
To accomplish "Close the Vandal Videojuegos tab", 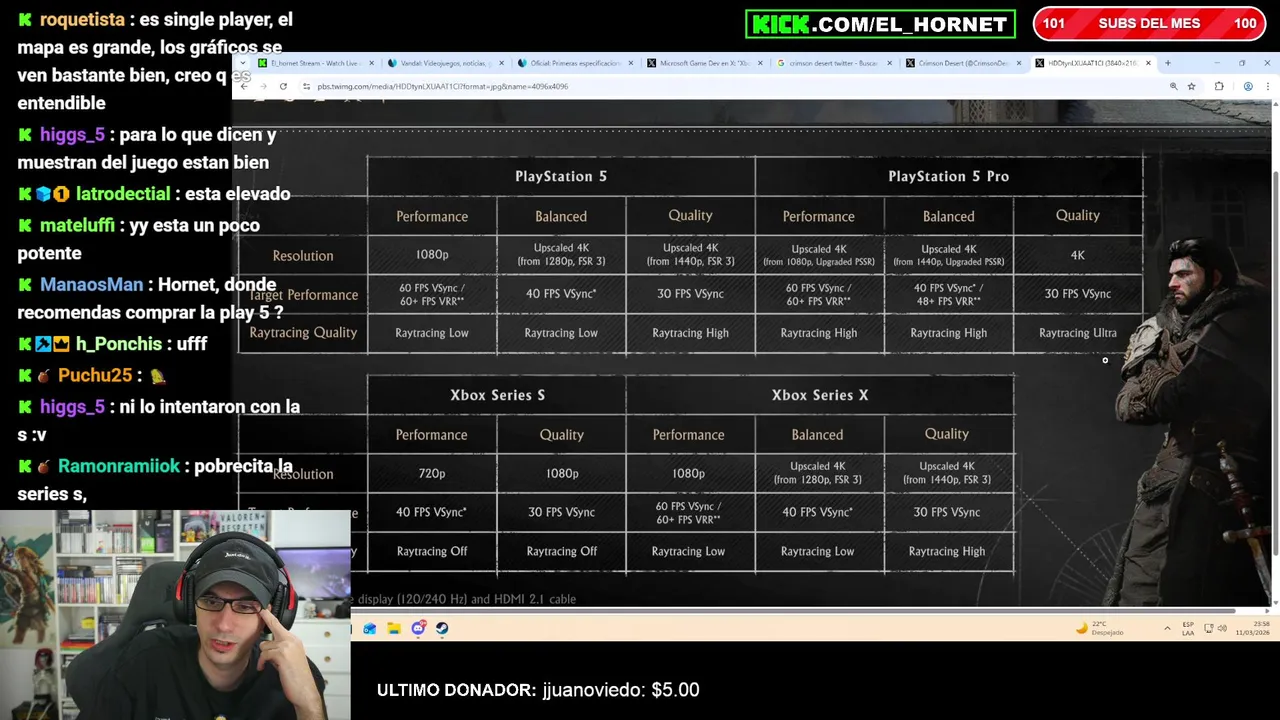I will [501, 63].
